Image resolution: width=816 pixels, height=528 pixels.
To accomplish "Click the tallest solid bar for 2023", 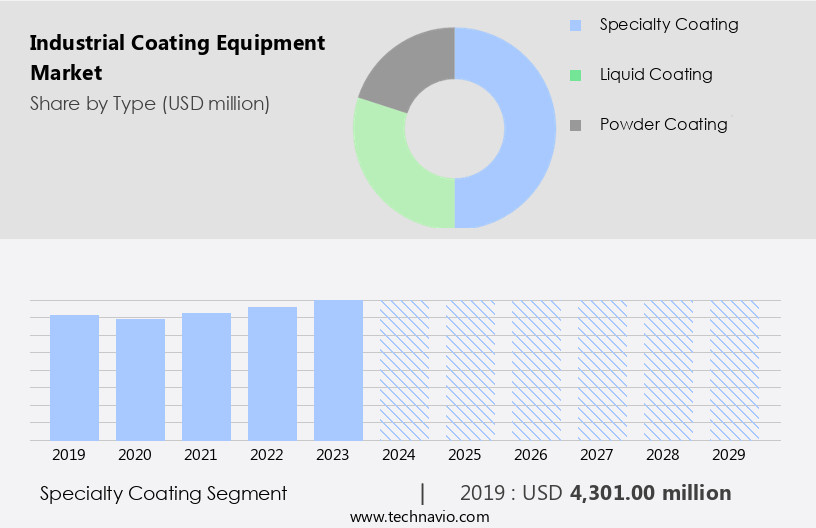I will pos(338,370).
